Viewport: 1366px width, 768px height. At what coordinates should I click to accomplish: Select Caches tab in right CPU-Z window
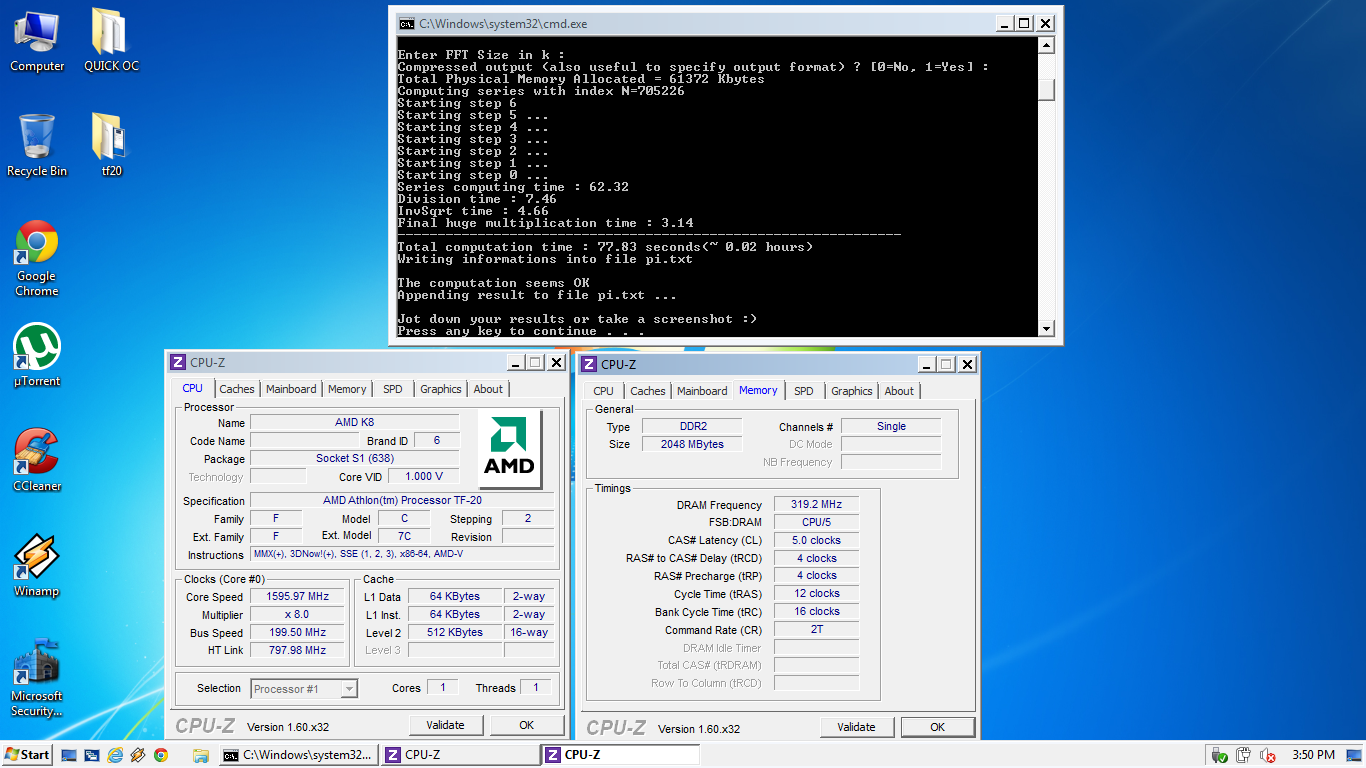coord(648,391)
